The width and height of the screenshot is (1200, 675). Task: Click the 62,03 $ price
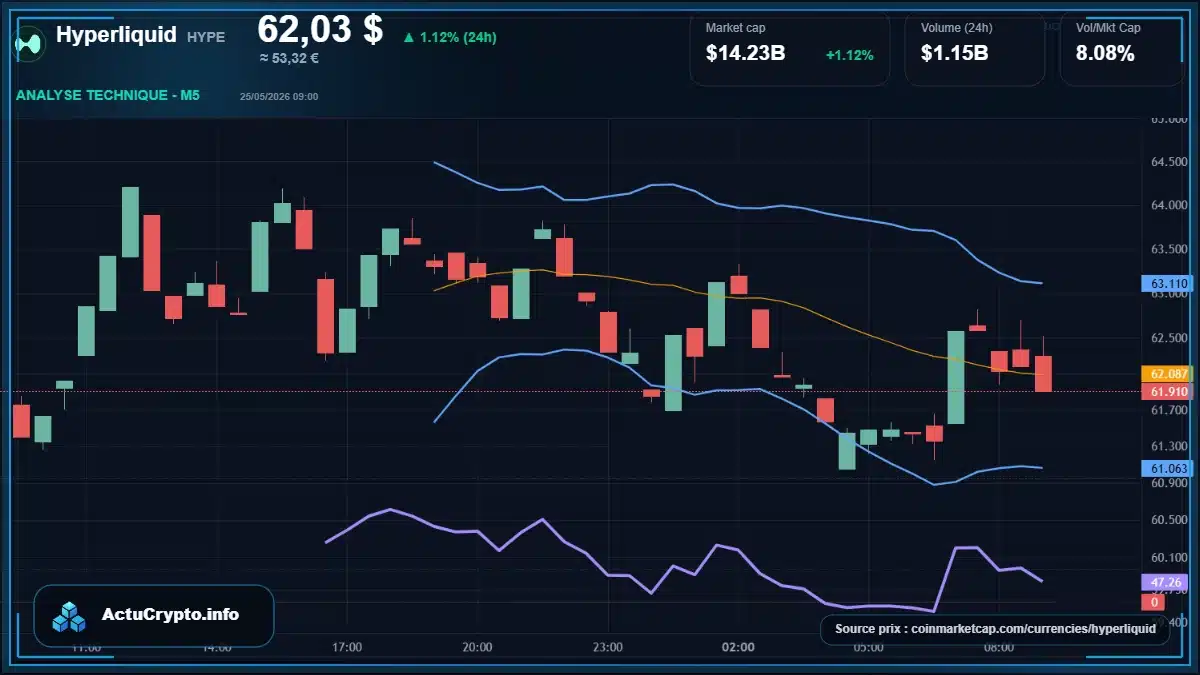pos(320,29)
